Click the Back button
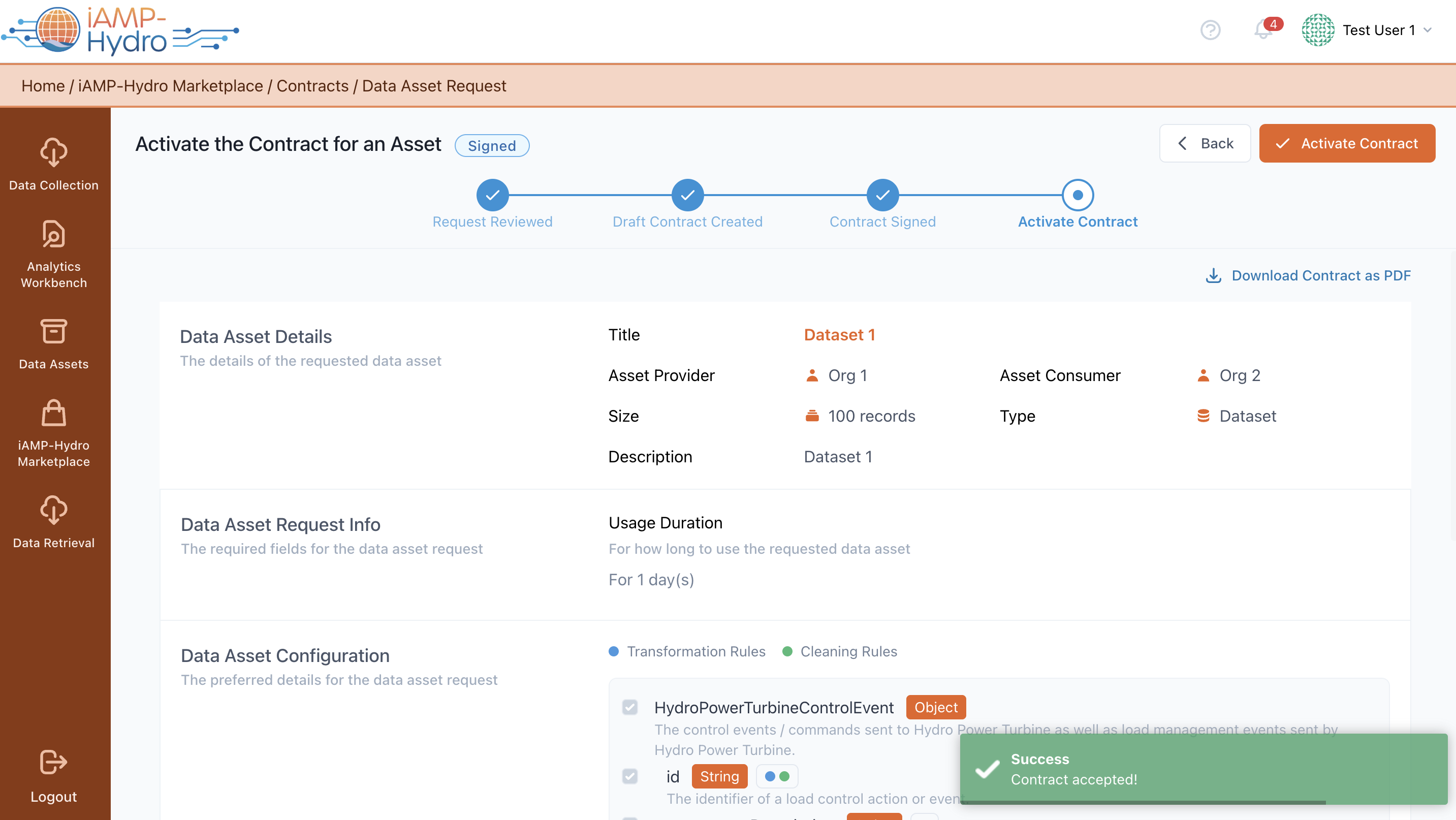The height and width of the screenshot is (820, 1456). pyautogui.click(x=1205, y=144)
